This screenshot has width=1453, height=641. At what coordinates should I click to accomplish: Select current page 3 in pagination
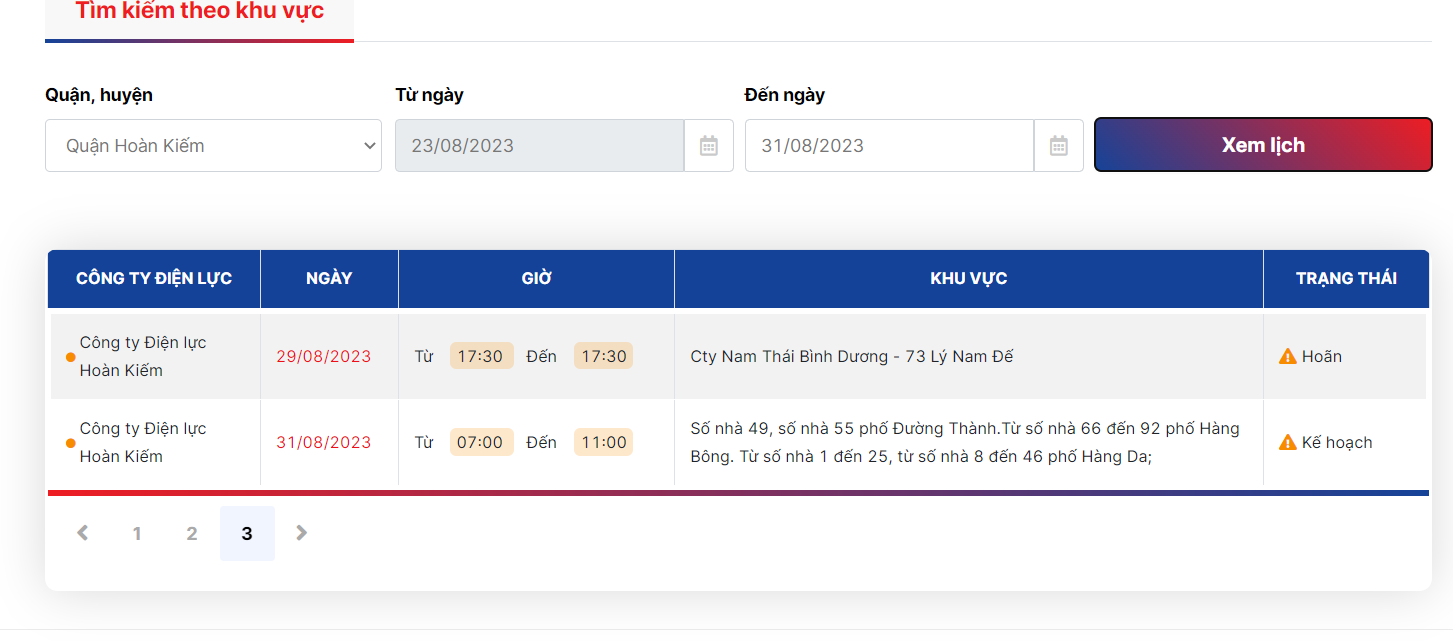click(247, 534)
